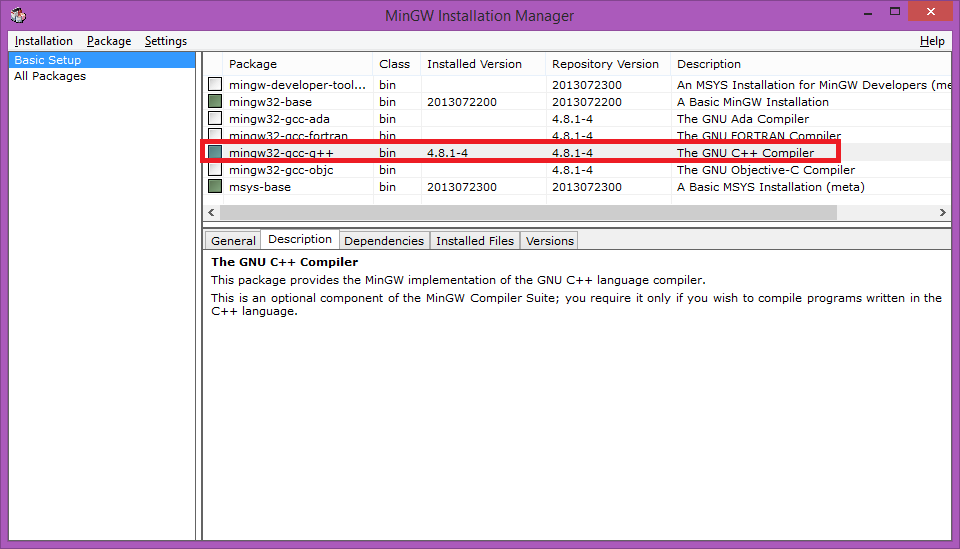The image size is (960, 549).
Task: Click installed version 2013072300 of msys-base
Action: 462,187
